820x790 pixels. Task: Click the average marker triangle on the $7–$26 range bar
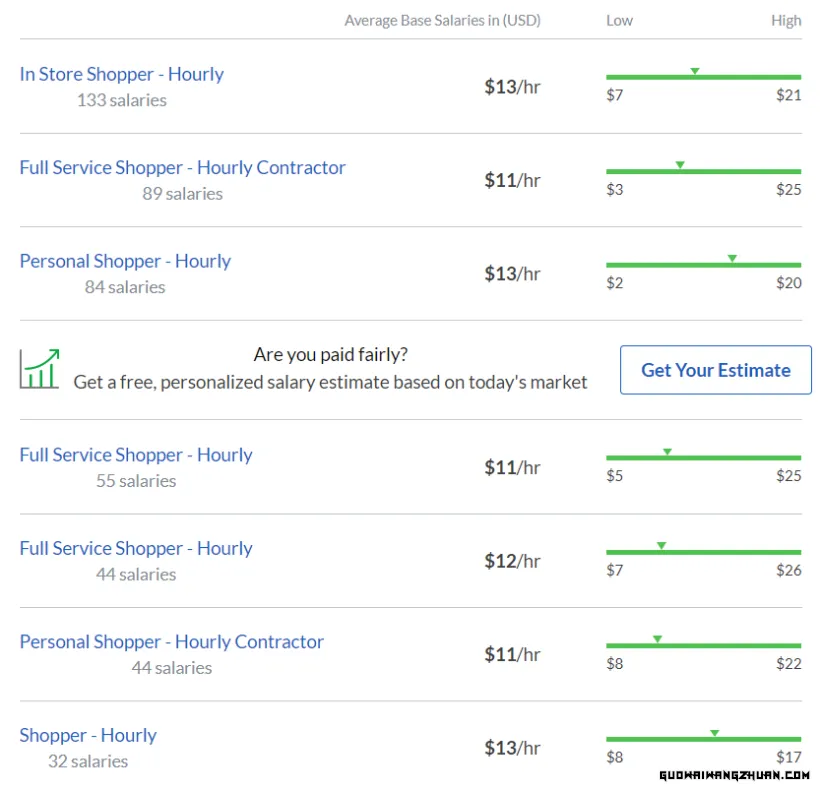point(662,546)
